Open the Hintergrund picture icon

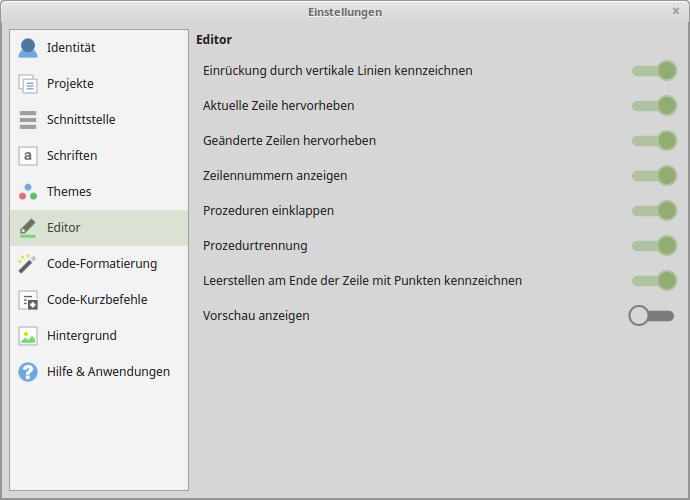click(28, 336)
